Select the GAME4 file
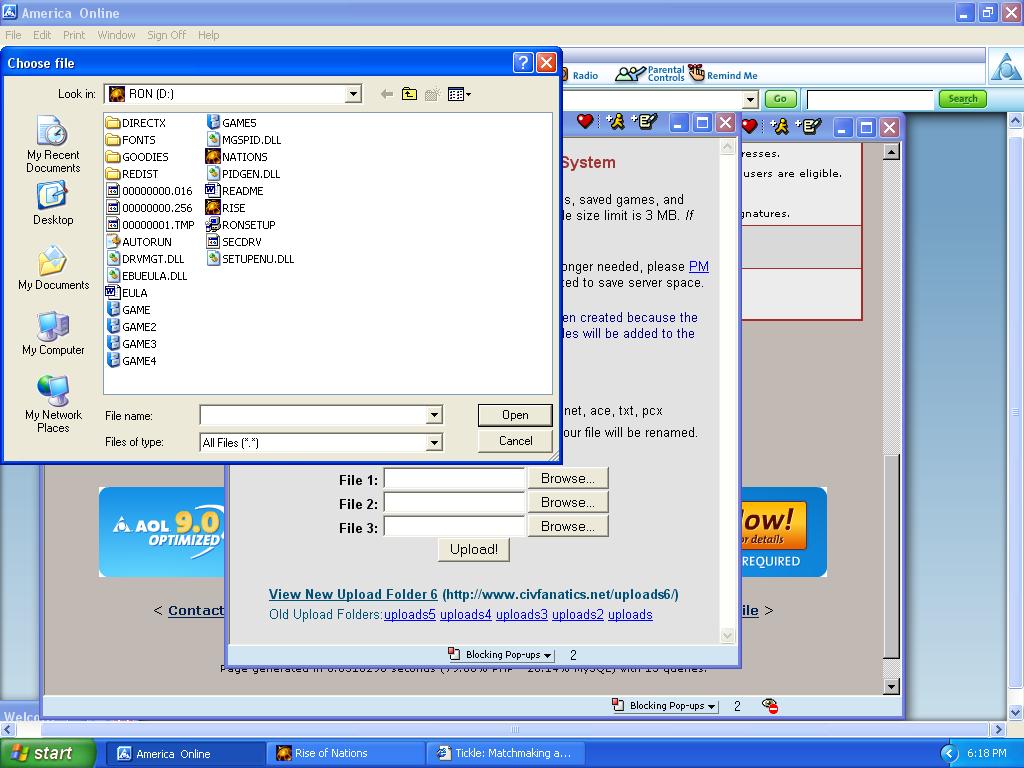Viewport: 1024px width, 768px height. point(131,360)
